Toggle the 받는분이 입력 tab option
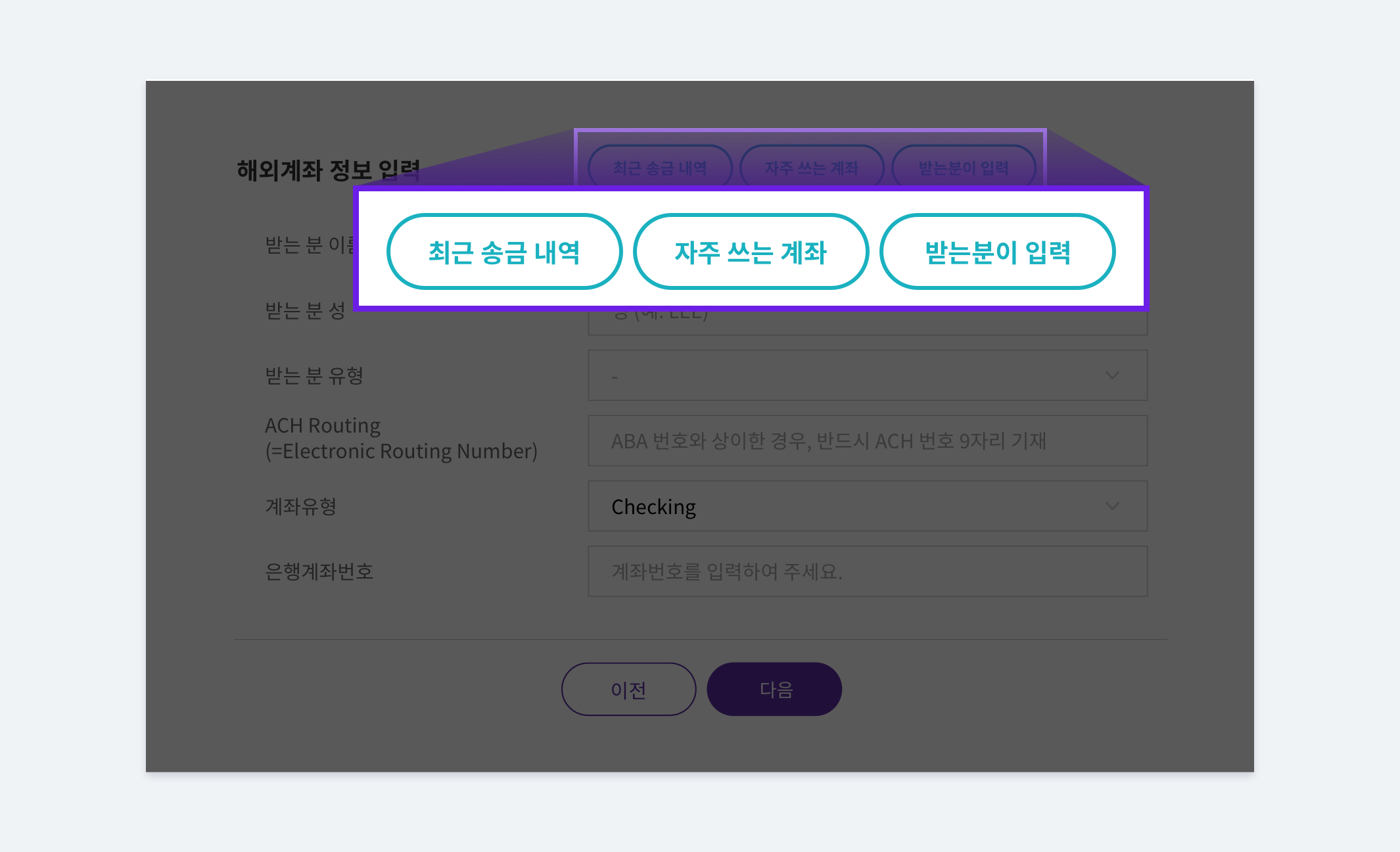 998,251
